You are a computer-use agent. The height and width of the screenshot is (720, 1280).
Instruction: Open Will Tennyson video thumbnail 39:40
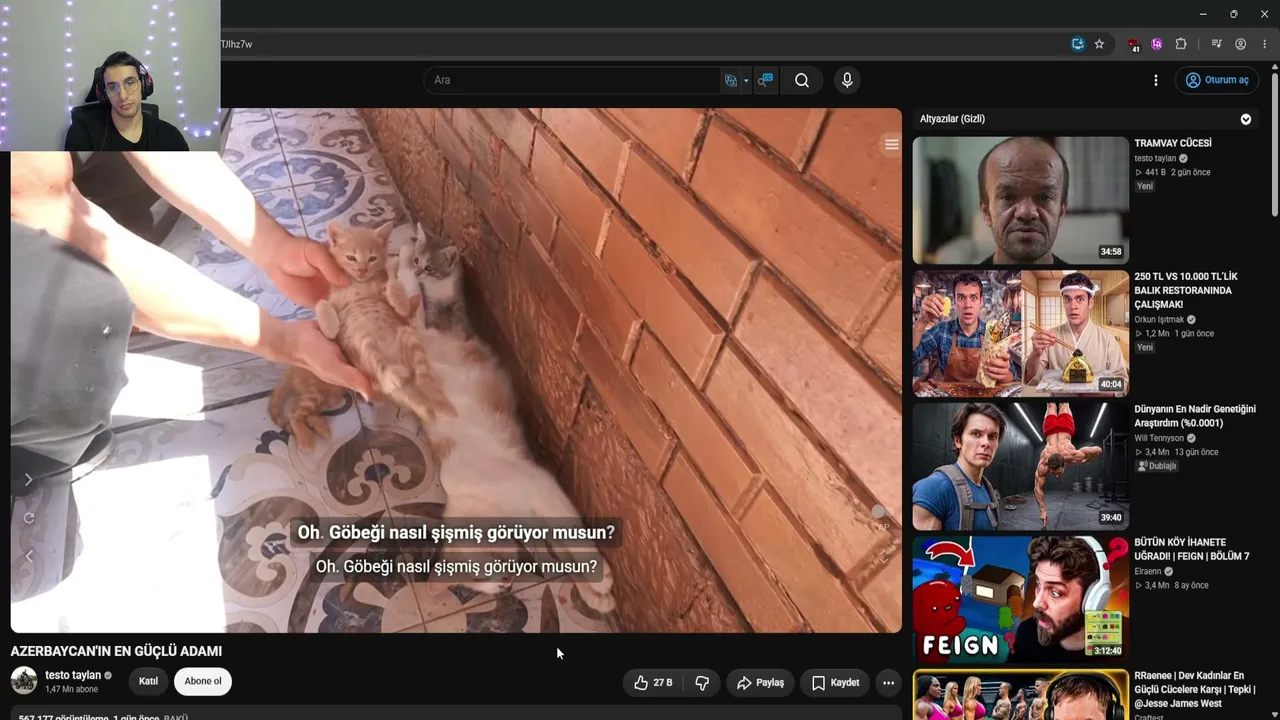click(x=1020, y=466)
